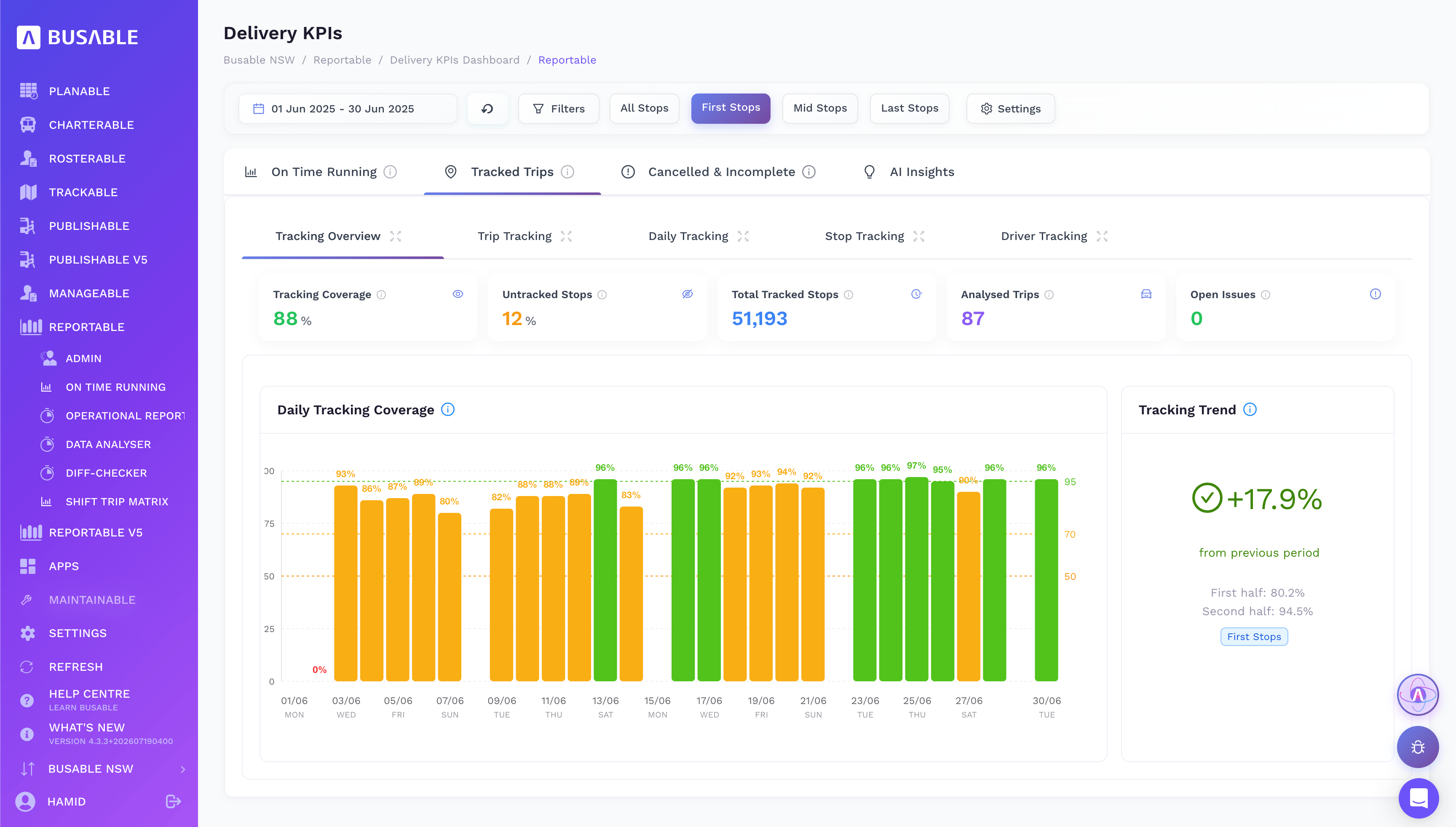Click info icon beside Untracked Stops label
This screenshot has height=827, width=1456.
(602, 295)
